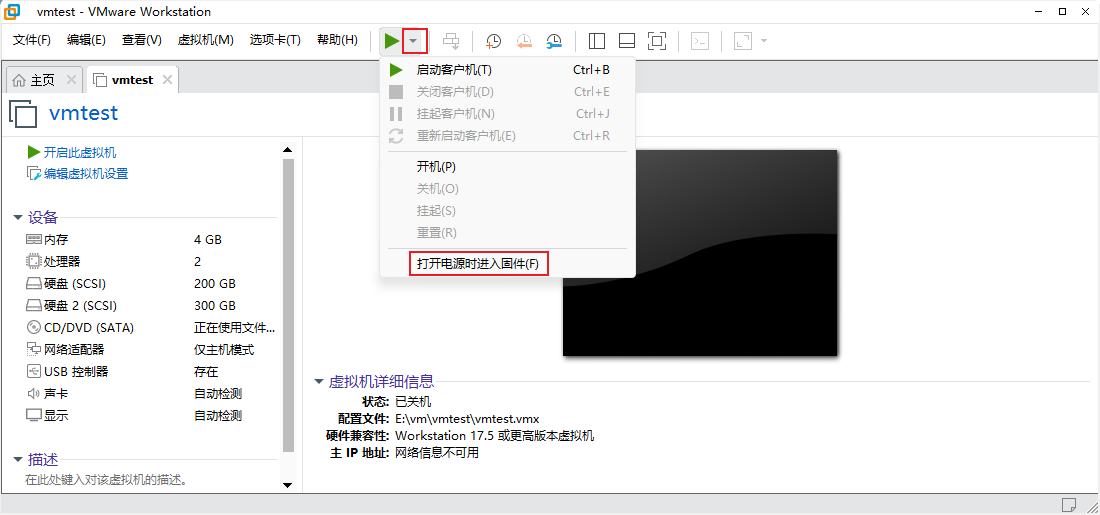Viewport: 1100px width, 515px height.
Task: Open the 文件(F) menu
Action: [x=32, y=40]
